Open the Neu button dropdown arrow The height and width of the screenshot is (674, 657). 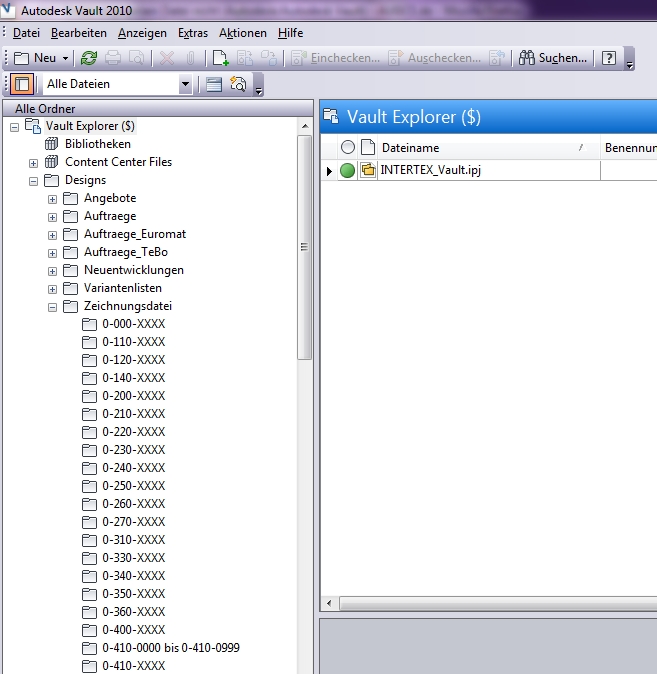point(65,58)
